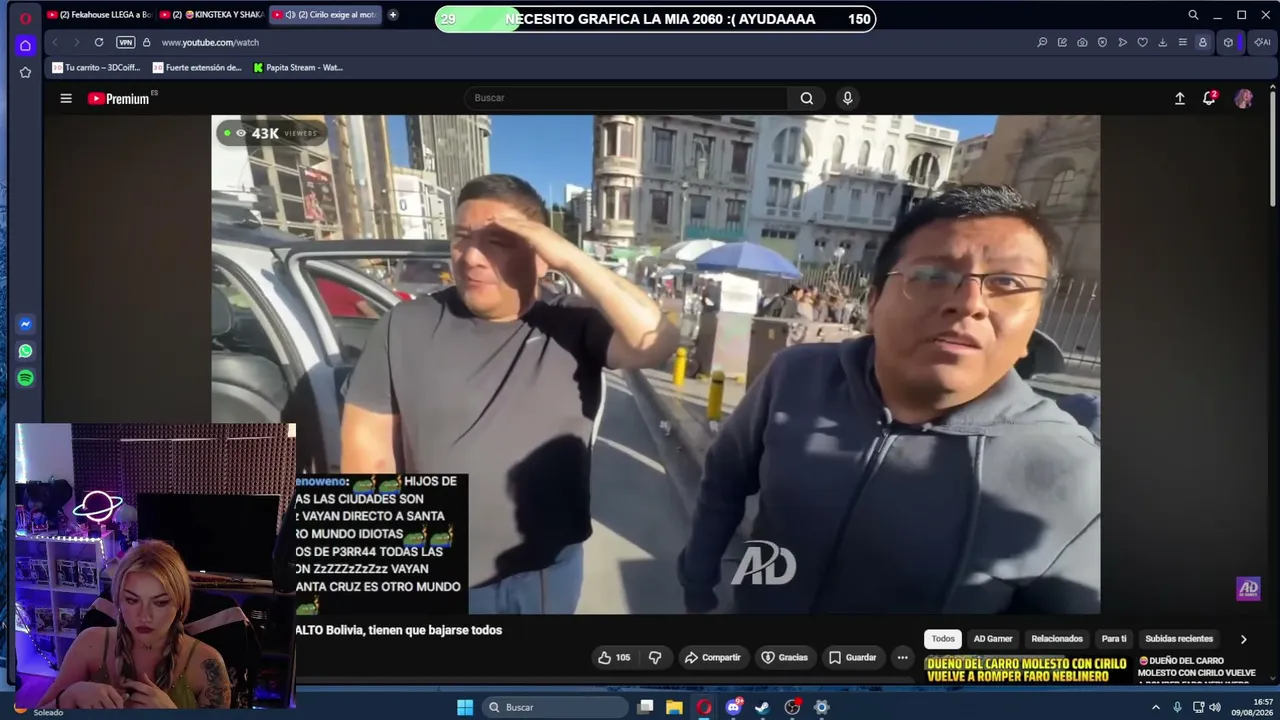This screenshot has width=1280, height=720.
Task: Open a new browser tab
Action: pyautogui.click(x=393, y=15)
